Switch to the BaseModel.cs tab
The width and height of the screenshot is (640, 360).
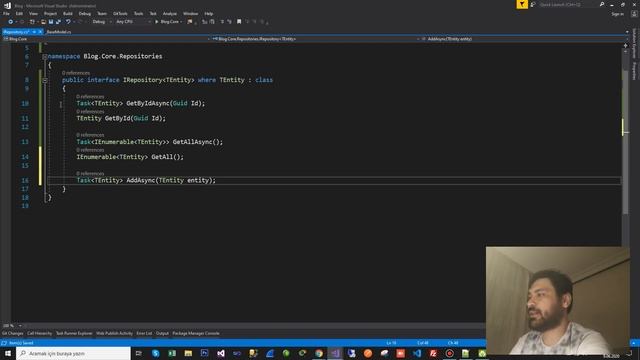click(59, 32)
